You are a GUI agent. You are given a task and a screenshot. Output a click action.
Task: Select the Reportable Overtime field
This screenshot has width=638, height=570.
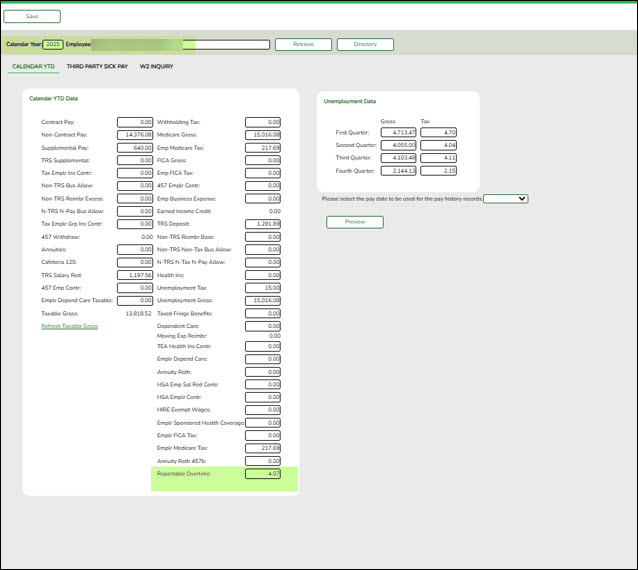tap(263, 474)
